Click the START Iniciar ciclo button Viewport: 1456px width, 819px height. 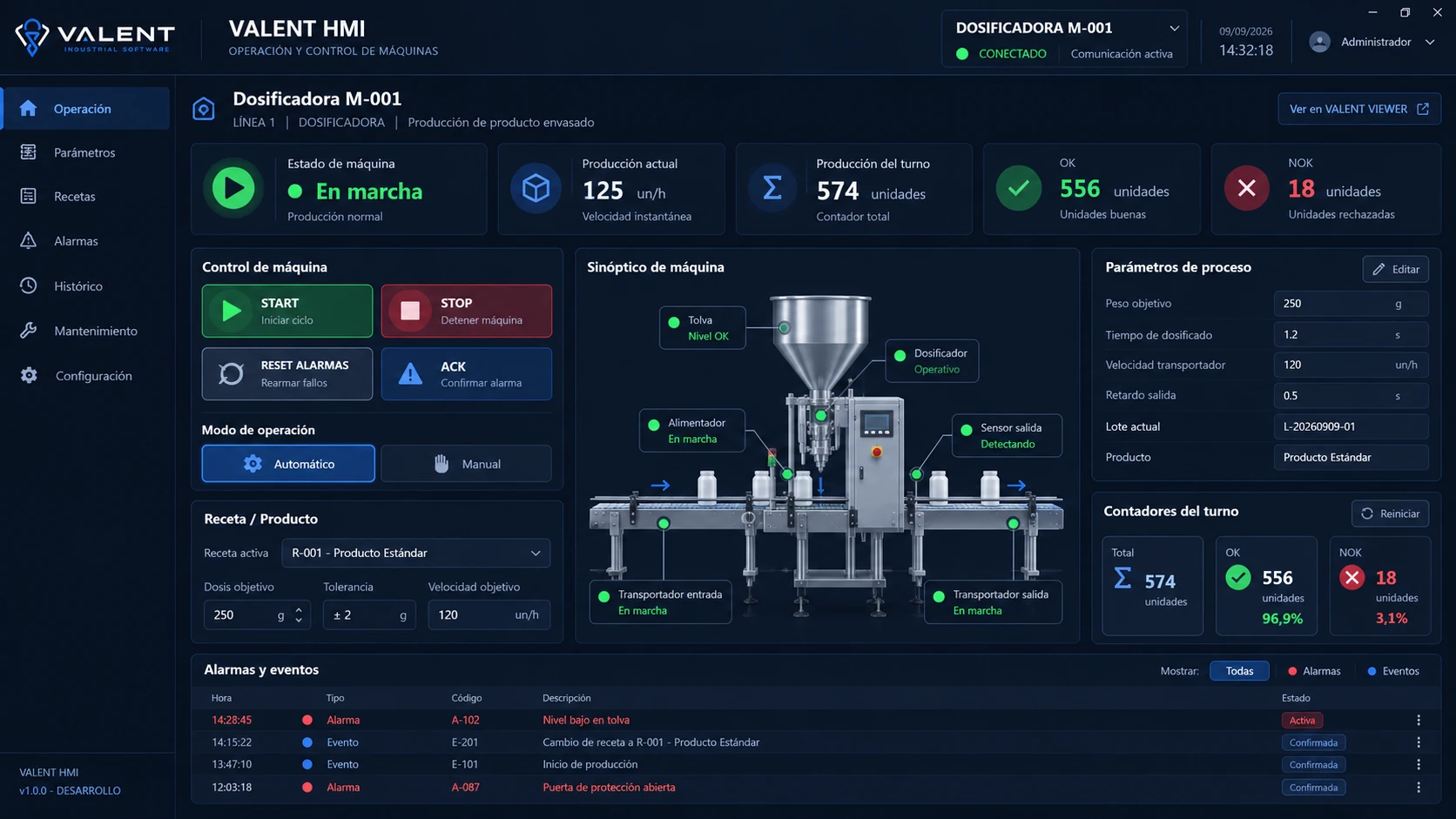pyautogui.click(x=287, y=311)
